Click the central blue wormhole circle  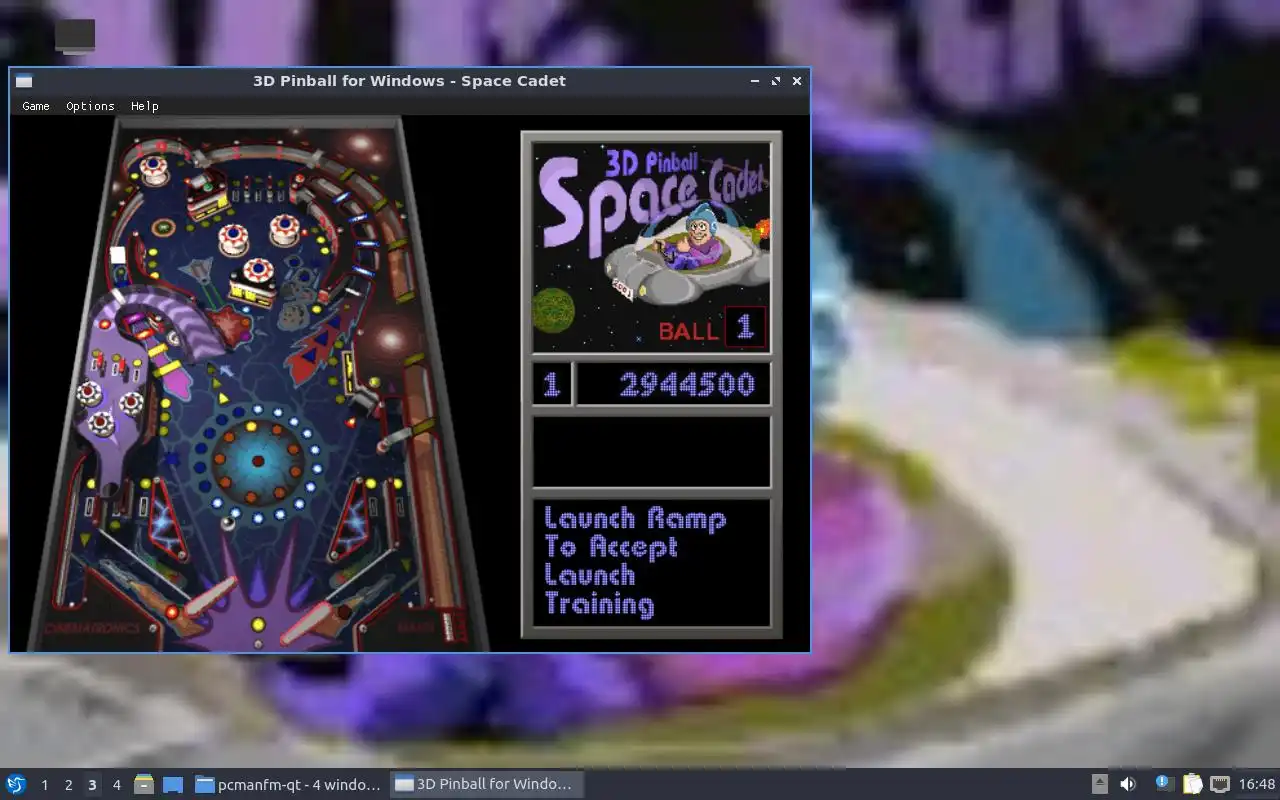[257, 461]
